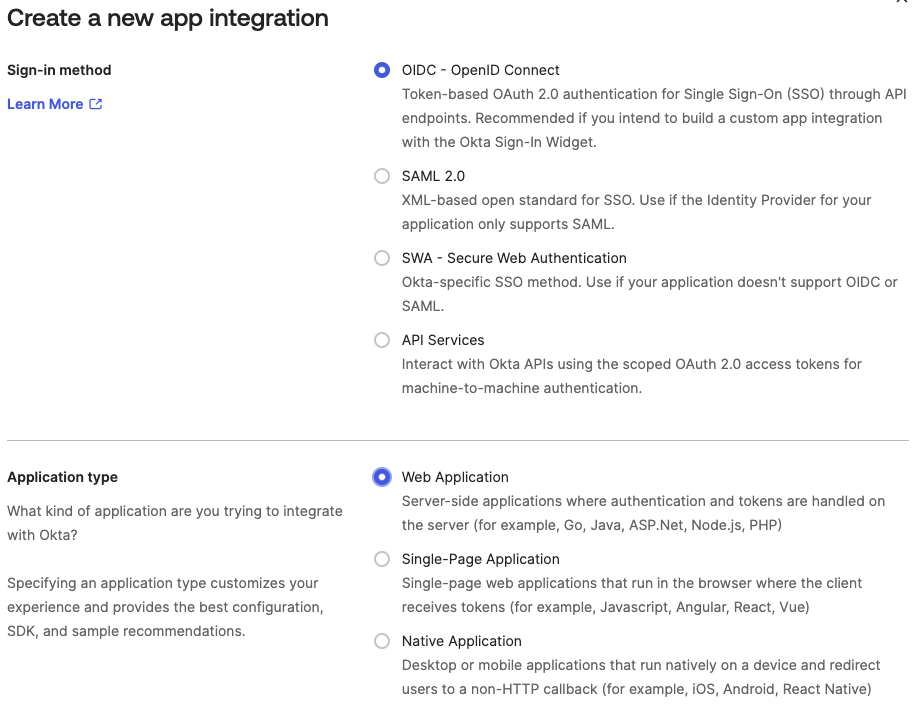The image size is (920, 710).
Task: Click the "Create a new app integration" heading
Action: pyautogui.click(x=168, y=18)
